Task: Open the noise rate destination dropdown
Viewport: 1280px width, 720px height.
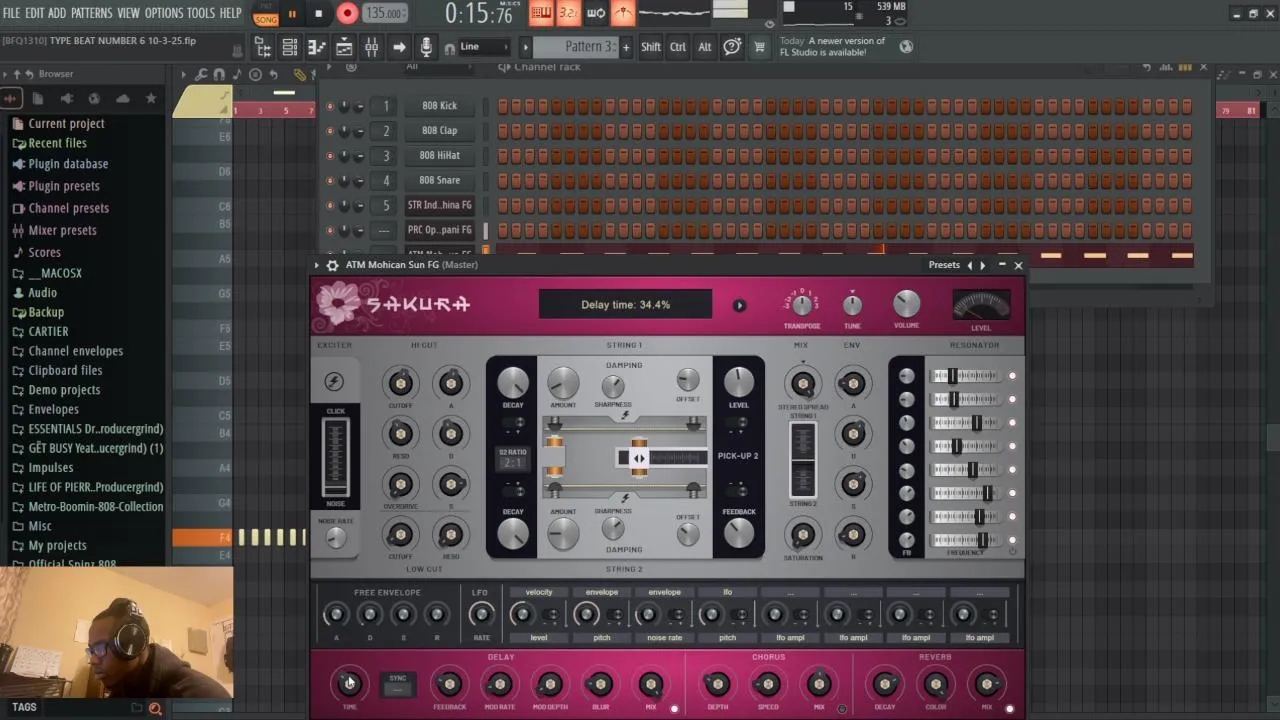Action: (664, 637)
